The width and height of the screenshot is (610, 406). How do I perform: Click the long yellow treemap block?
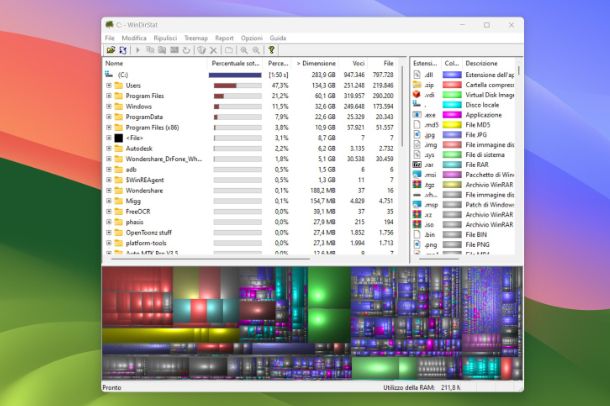point(171,335)
